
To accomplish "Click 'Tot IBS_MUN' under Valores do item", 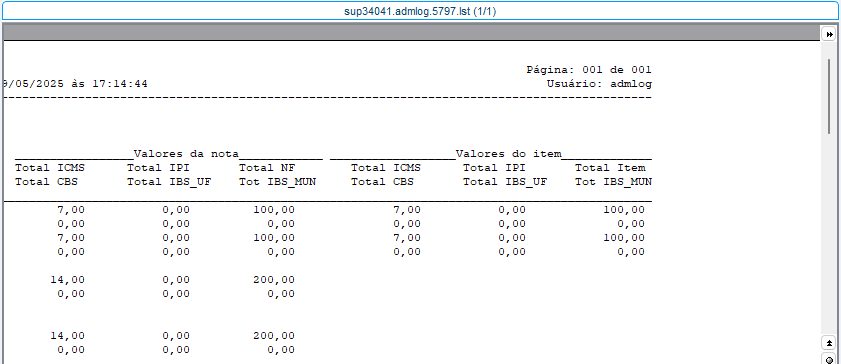I will coord(613,182).
